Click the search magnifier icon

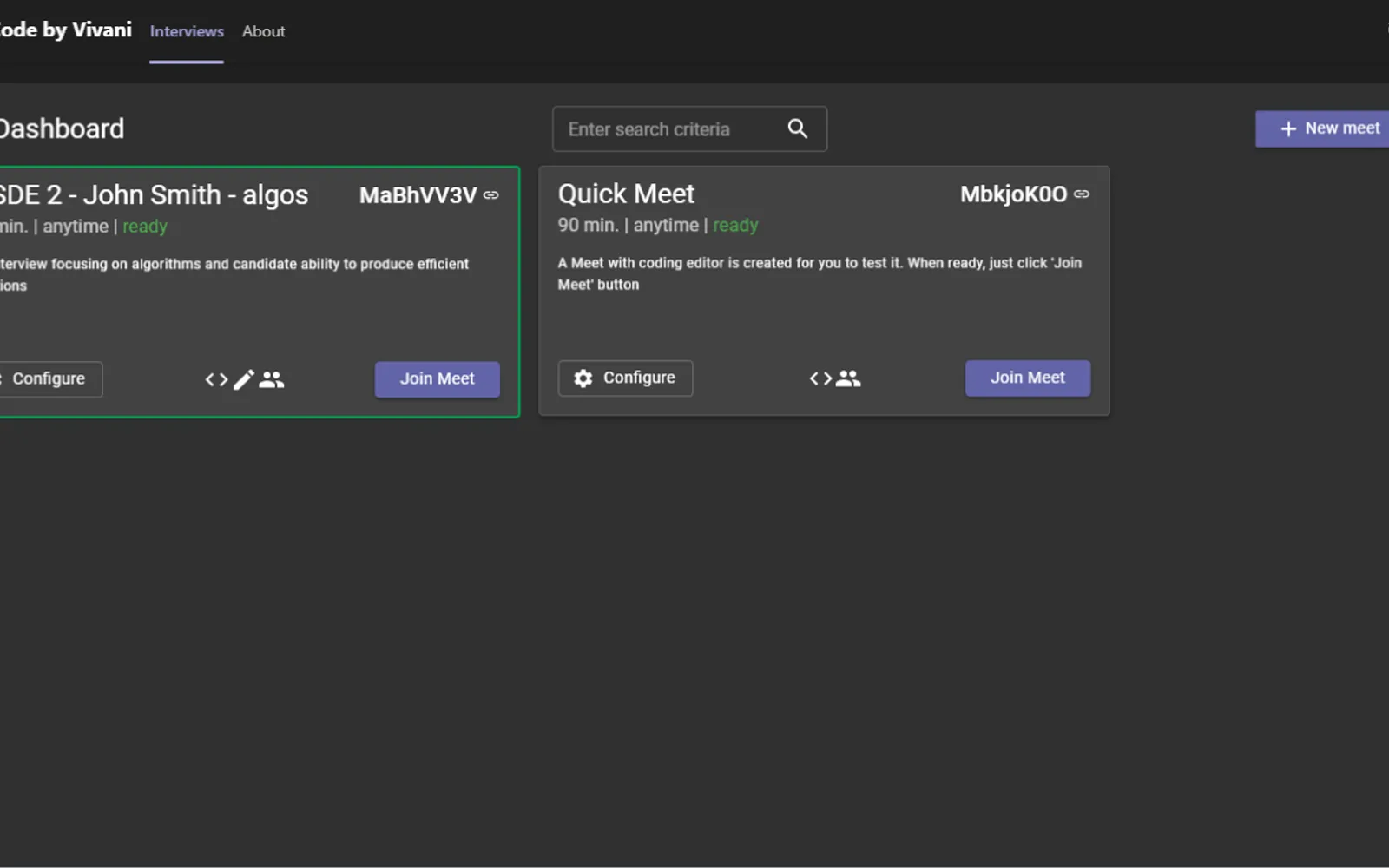[x=797, y=128]
